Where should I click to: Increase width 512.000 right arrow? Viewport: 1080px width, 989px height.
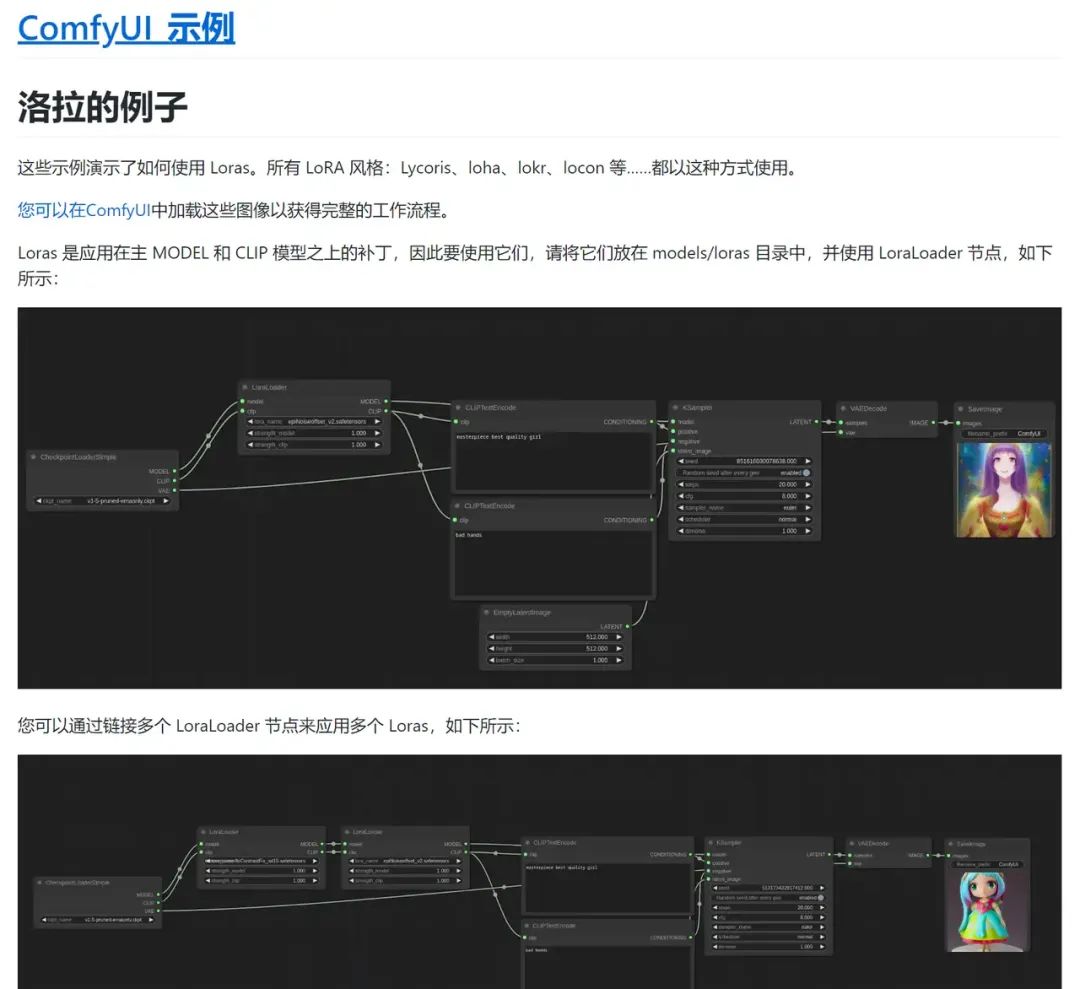click(x=619, y=637)
